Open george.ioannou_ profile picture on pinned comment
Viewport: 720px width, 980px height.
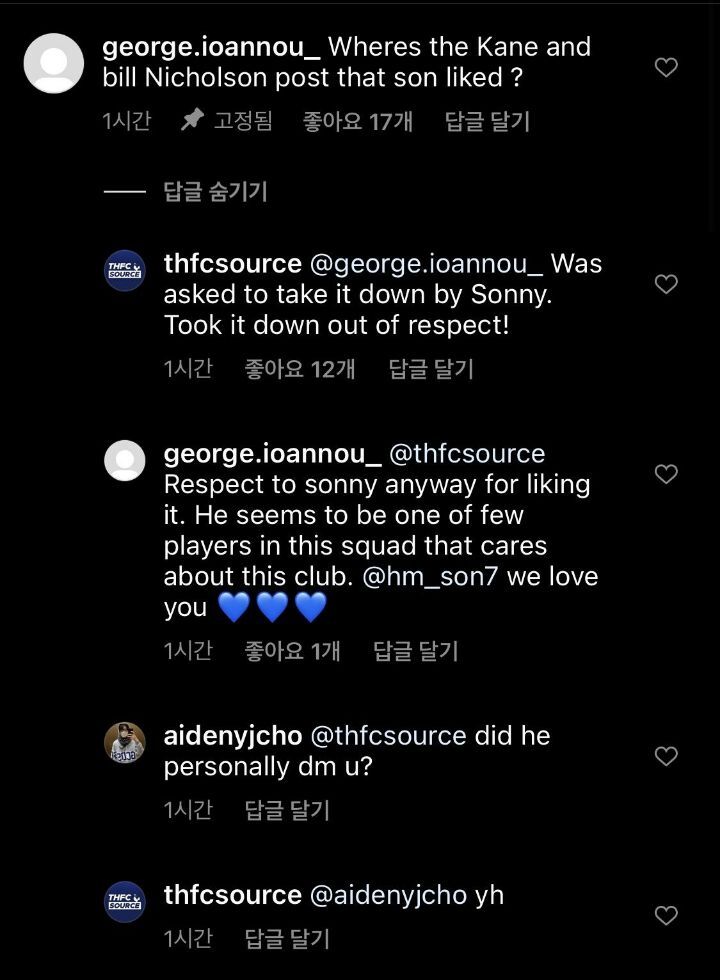click(53, 63)
